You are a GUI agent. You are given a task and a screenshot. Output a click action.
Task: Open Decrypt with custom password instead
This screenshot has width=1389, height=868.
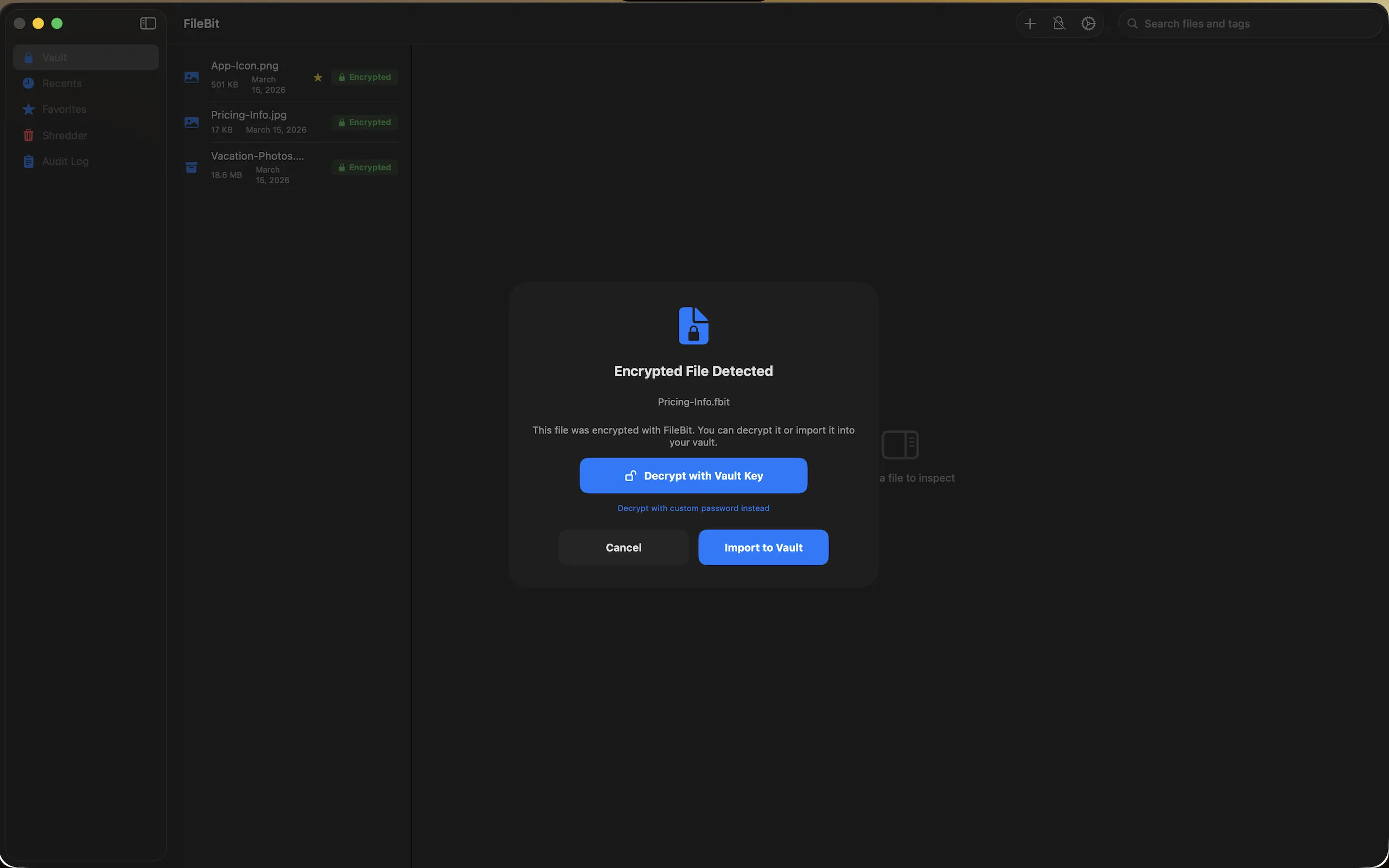click(693, 508)
